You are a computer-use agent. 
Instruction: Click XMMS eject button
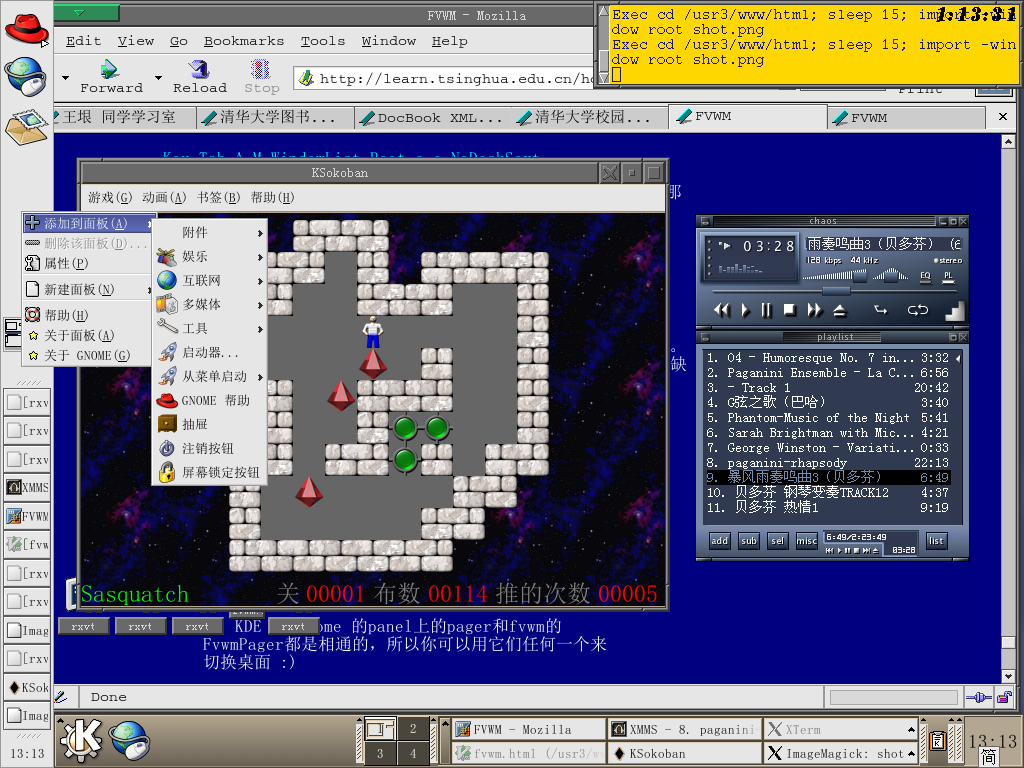point(840,311)
